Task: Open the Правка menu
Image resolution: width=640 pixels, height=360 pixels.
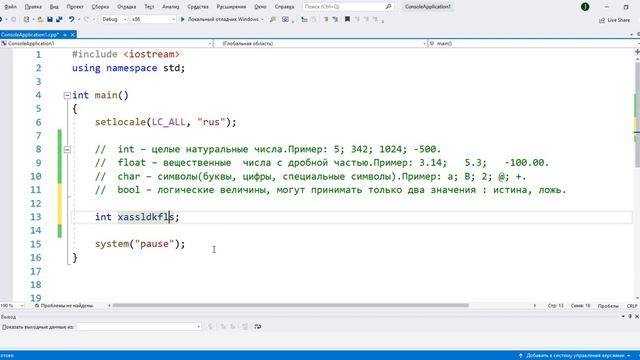Action: 33,7
